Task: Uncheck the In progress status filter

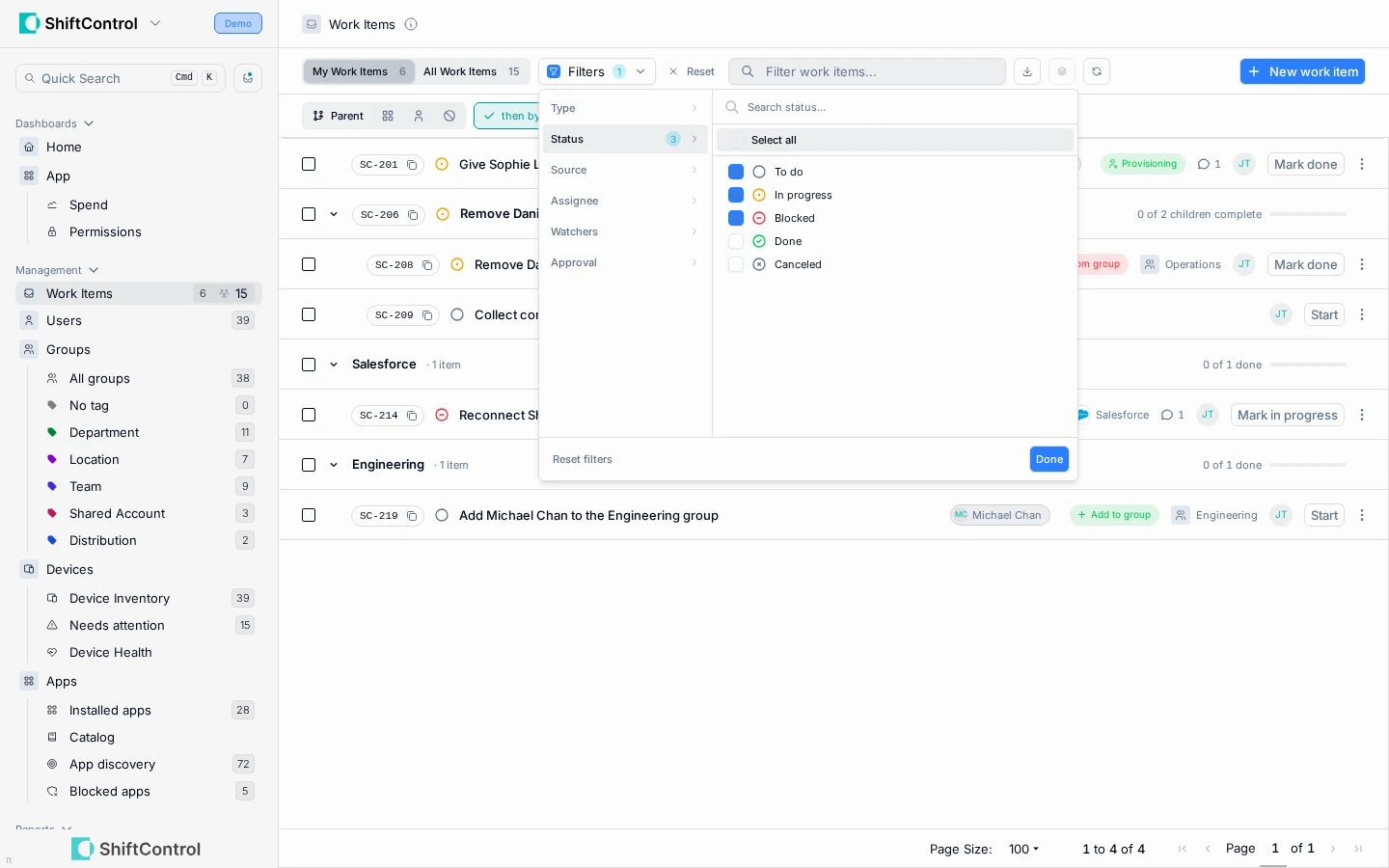Action: pyautogui.click(x=736, y=195)
